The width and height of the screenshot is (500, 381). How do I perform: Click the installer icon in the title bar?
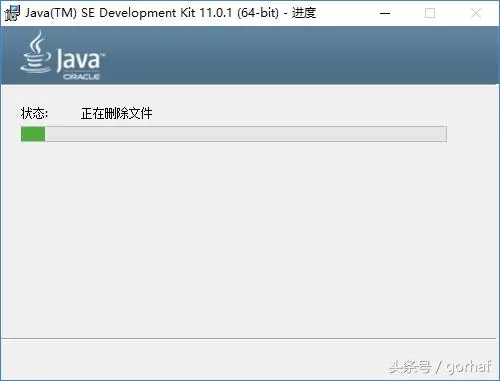[x=12, y=13]
